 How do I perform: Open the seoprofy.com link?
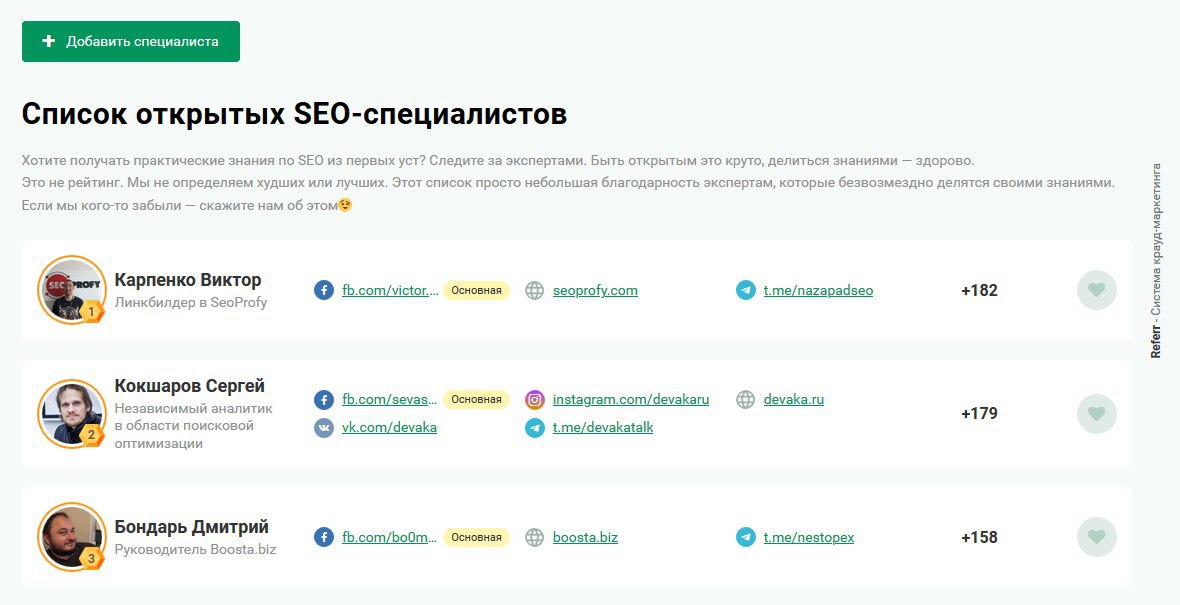point(595,290)
